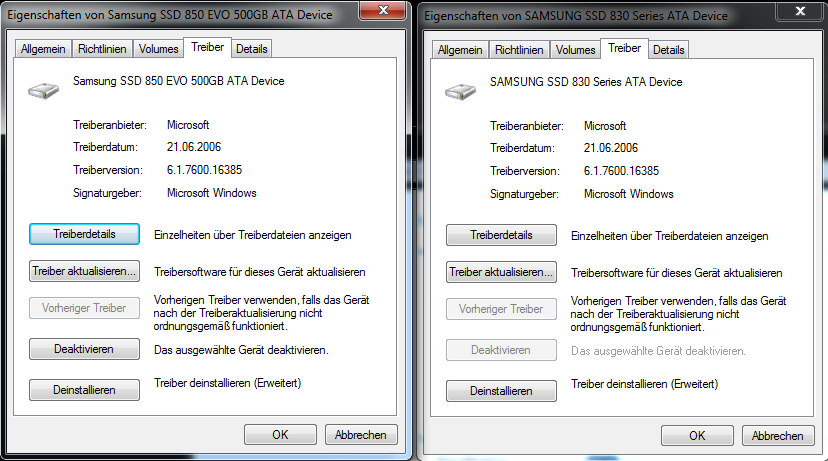Image resolution: width=828 pixels, height=461 pixels.
Task: Switch to the Volumes tab in the 850 EVO window
Action: [x=158, y=49]
